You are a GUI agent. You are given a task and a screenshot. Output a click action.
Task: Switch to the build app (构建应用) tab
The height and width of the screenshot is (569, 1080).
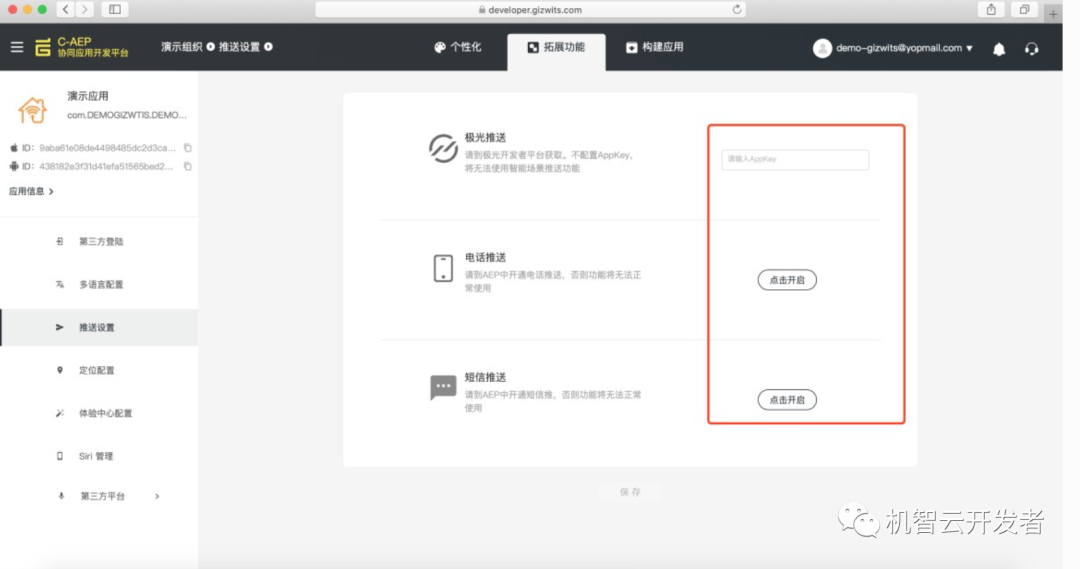pyautogui.click(x=654, y=47)
